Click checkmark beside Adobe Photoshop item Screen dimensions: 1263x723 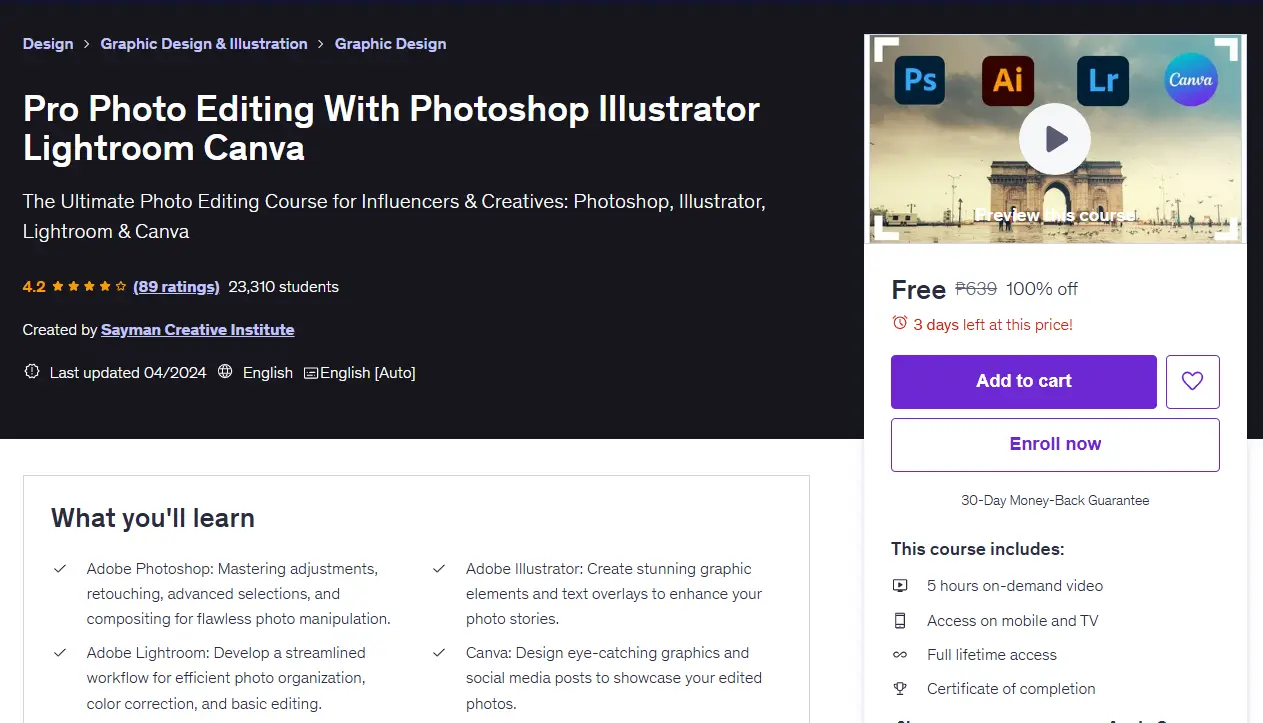(60, 568)
